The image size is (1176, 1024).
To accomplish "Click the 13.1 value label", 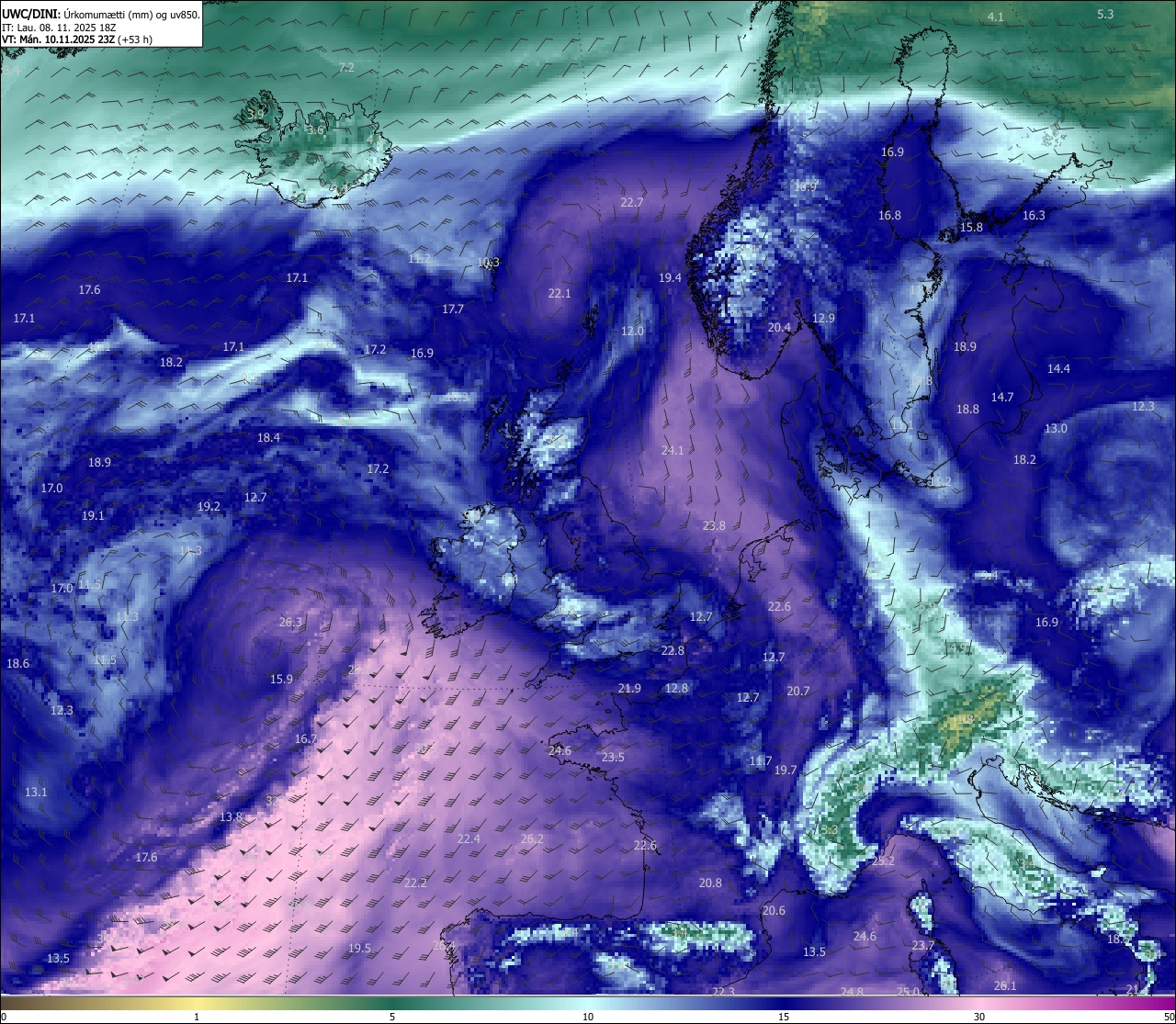I will (x=36, y=792).
